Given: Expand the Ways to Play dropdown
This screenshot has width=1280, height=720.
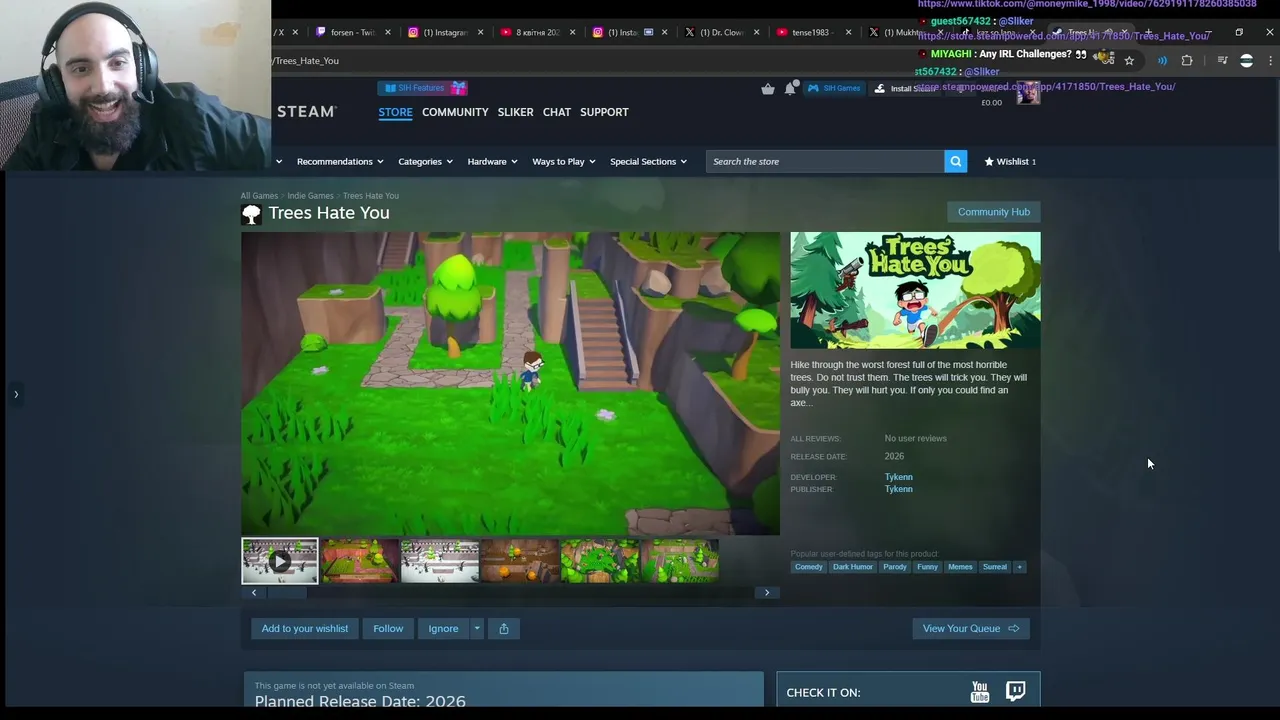Looking at the screenshot, I should [x=563, y=161].
